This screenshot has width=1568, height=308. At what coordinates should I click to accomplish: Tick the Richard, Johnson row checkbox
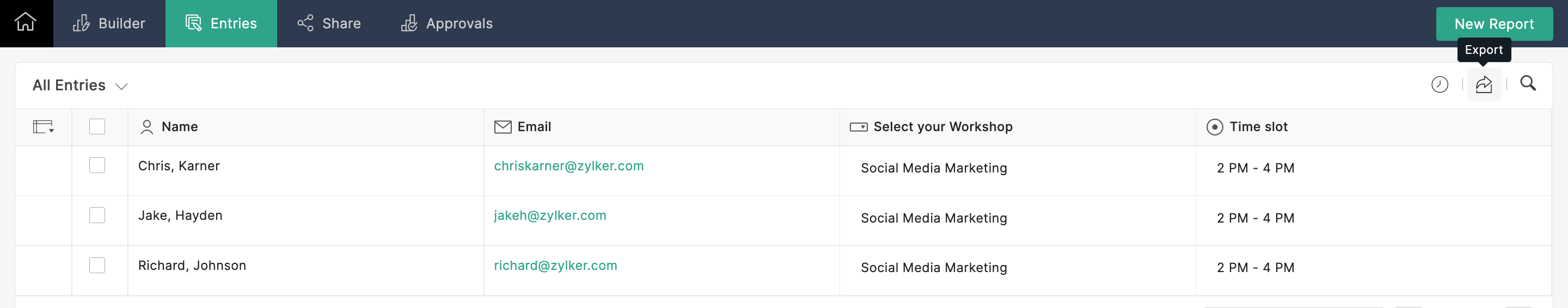point(97,266)
